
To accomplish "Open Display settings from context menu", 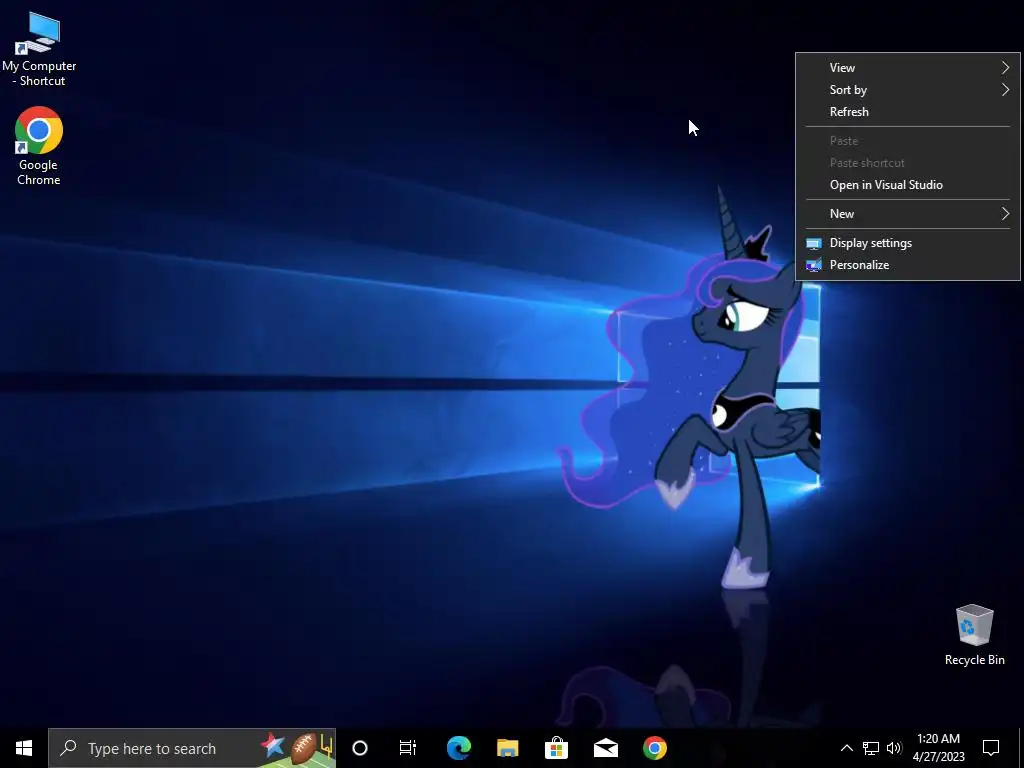I will [x=908, y=243].
